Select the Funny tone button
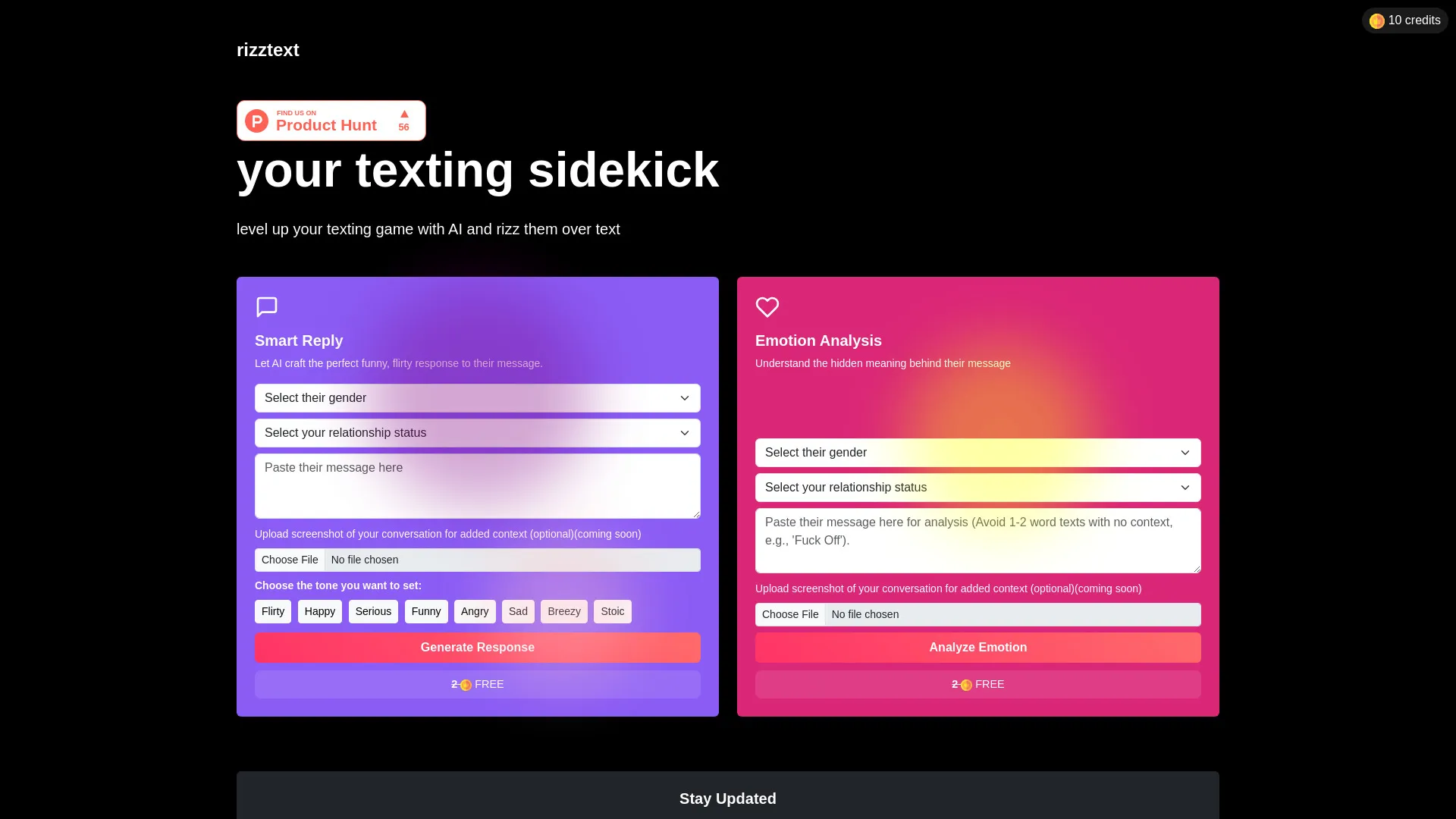The image size is (1456, 819). 425,611
